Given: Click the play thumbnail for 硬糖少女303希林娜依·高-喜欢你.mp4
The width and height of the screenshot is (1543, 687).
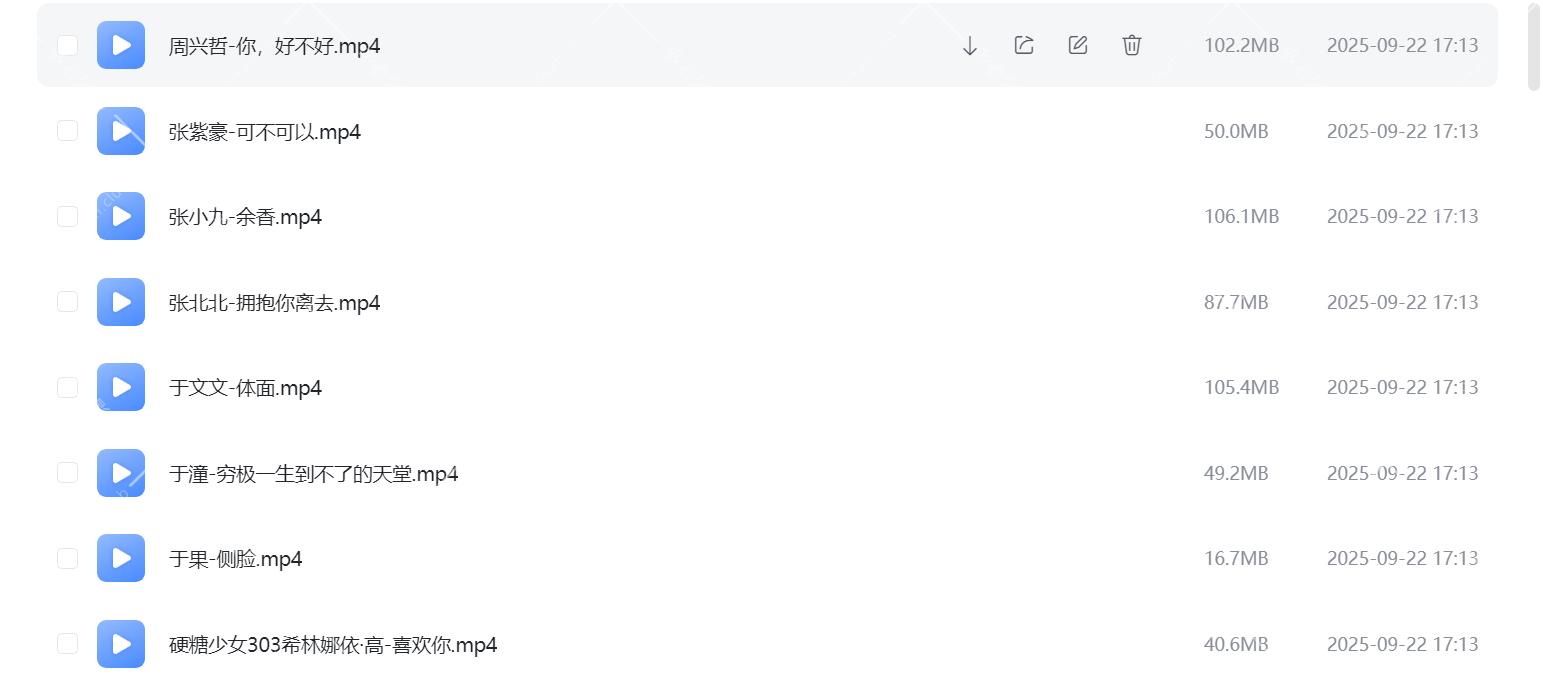Looking at the screenshot, I should tap(120, 644).
